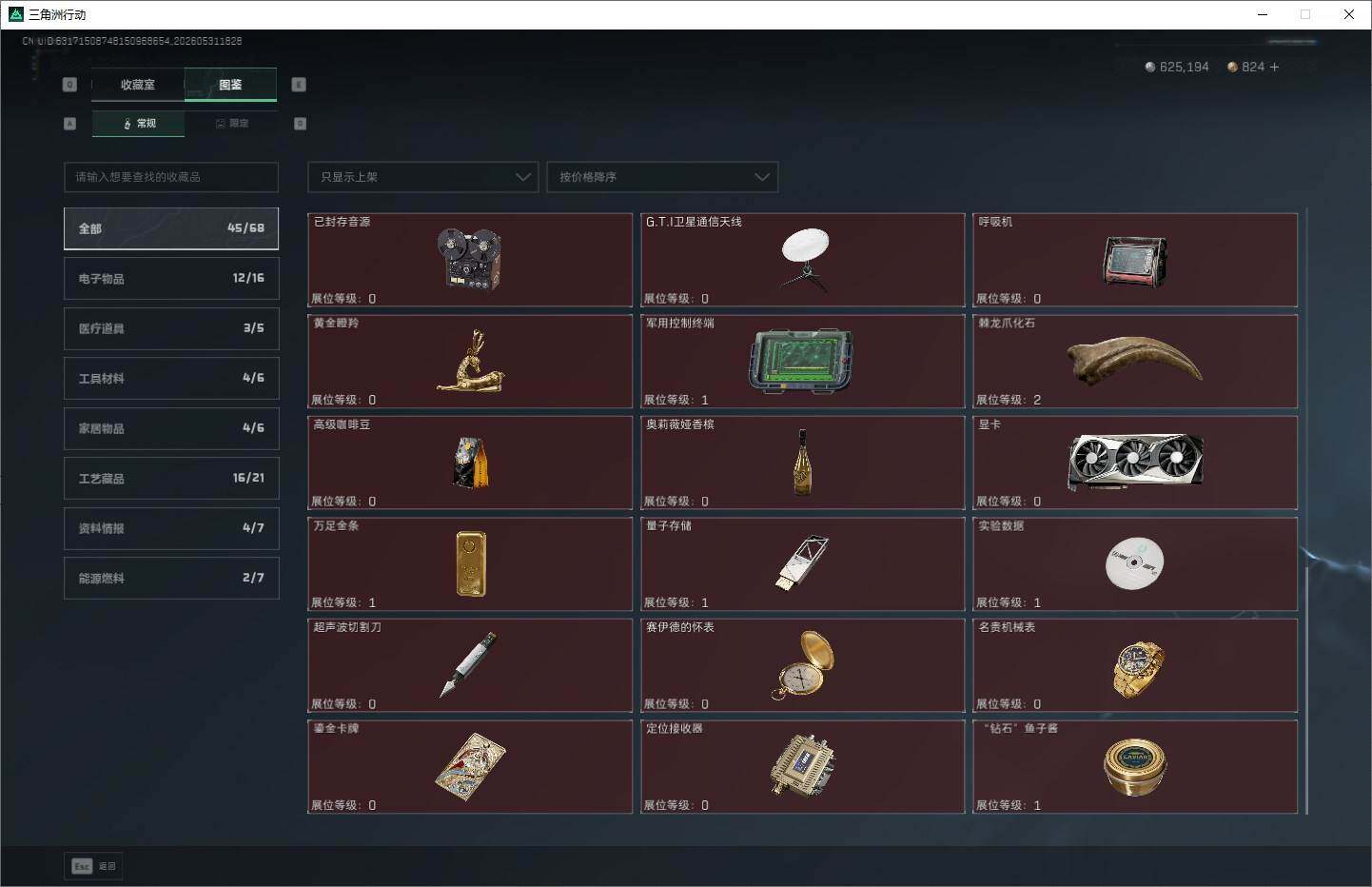Click 展位等级: 2 under 棘龙爪化石
Screen dimensions: 1372x887
(1009, 400)
